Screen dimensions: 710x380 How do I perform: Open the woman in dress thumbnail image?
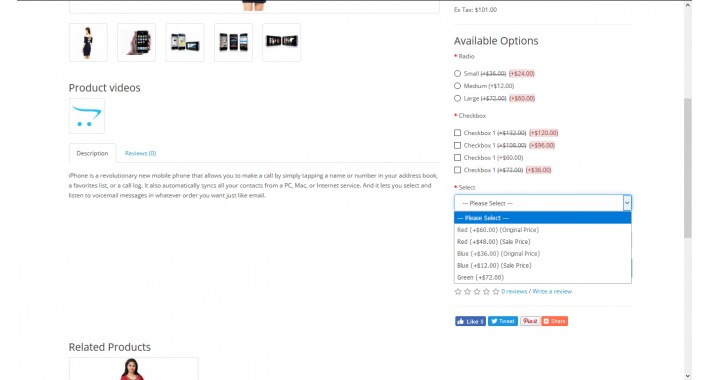click(x=88, y=43)
